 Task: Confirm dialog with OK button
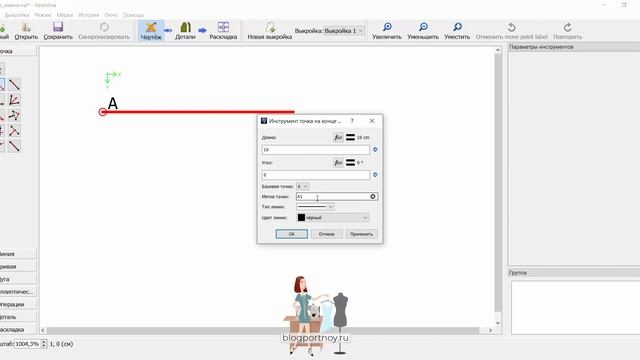[291, 234]
